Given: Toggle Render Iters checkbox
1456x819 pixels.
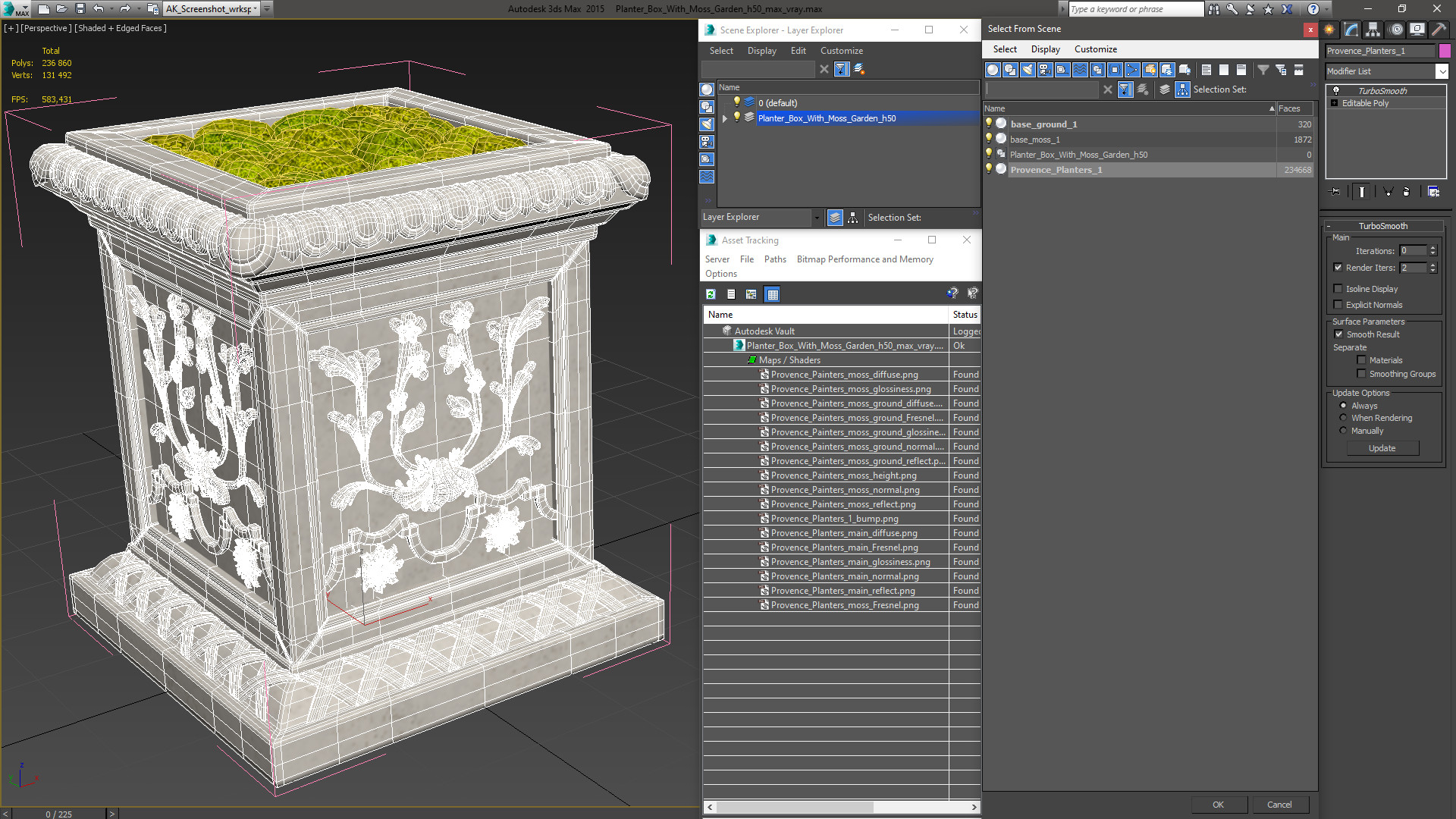Looking at the screenshot, I should click(x=1338, y=268).
